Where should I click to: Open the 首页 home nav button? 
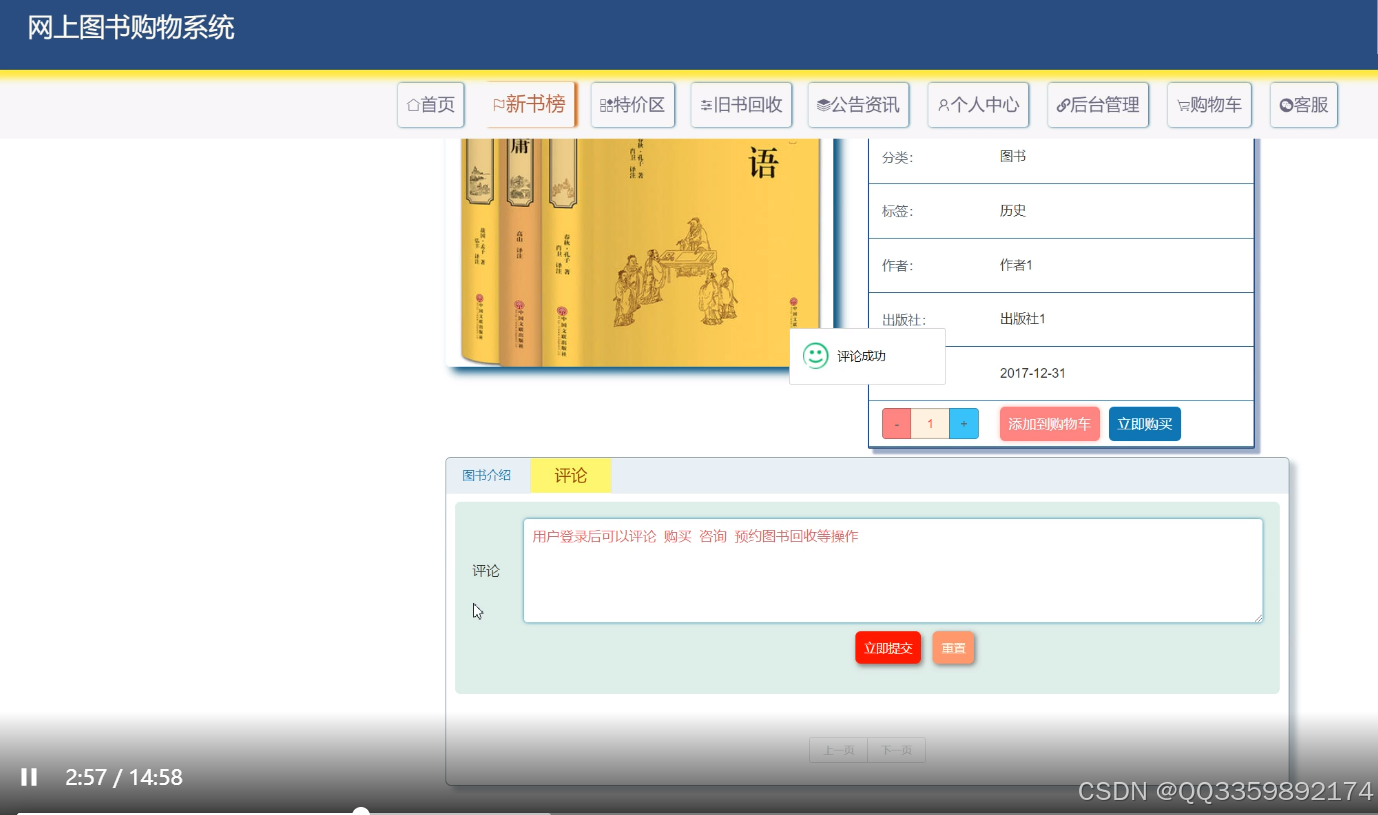pyautogui.click(x=431, y=105)
